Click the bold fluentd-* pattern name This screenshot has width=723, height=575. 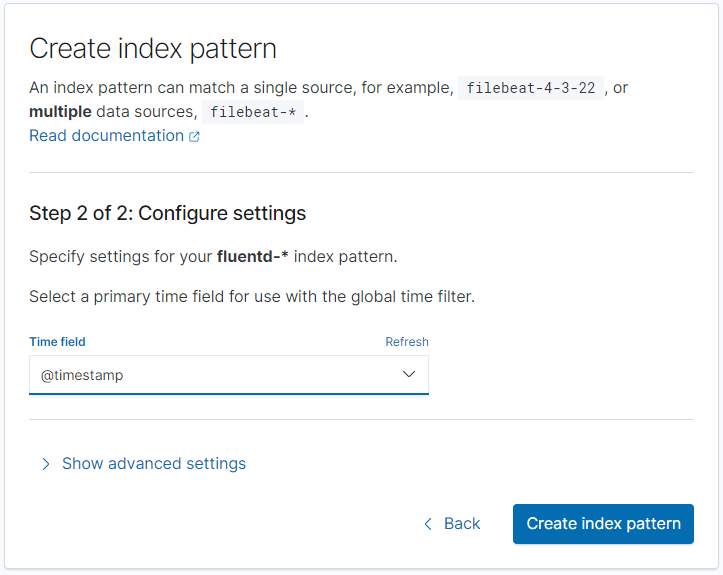click(x=253, y=257)
